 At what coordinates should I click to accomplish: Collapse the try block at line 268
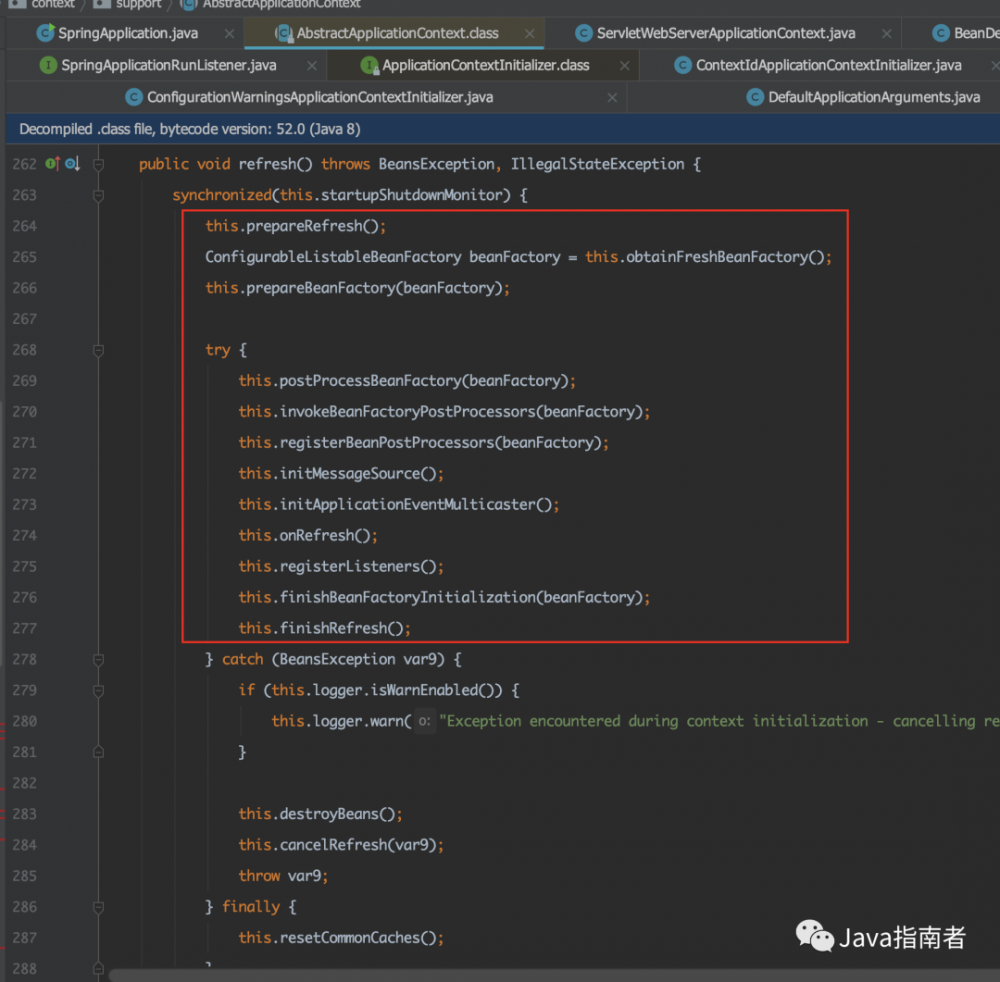tap(97, 350)
